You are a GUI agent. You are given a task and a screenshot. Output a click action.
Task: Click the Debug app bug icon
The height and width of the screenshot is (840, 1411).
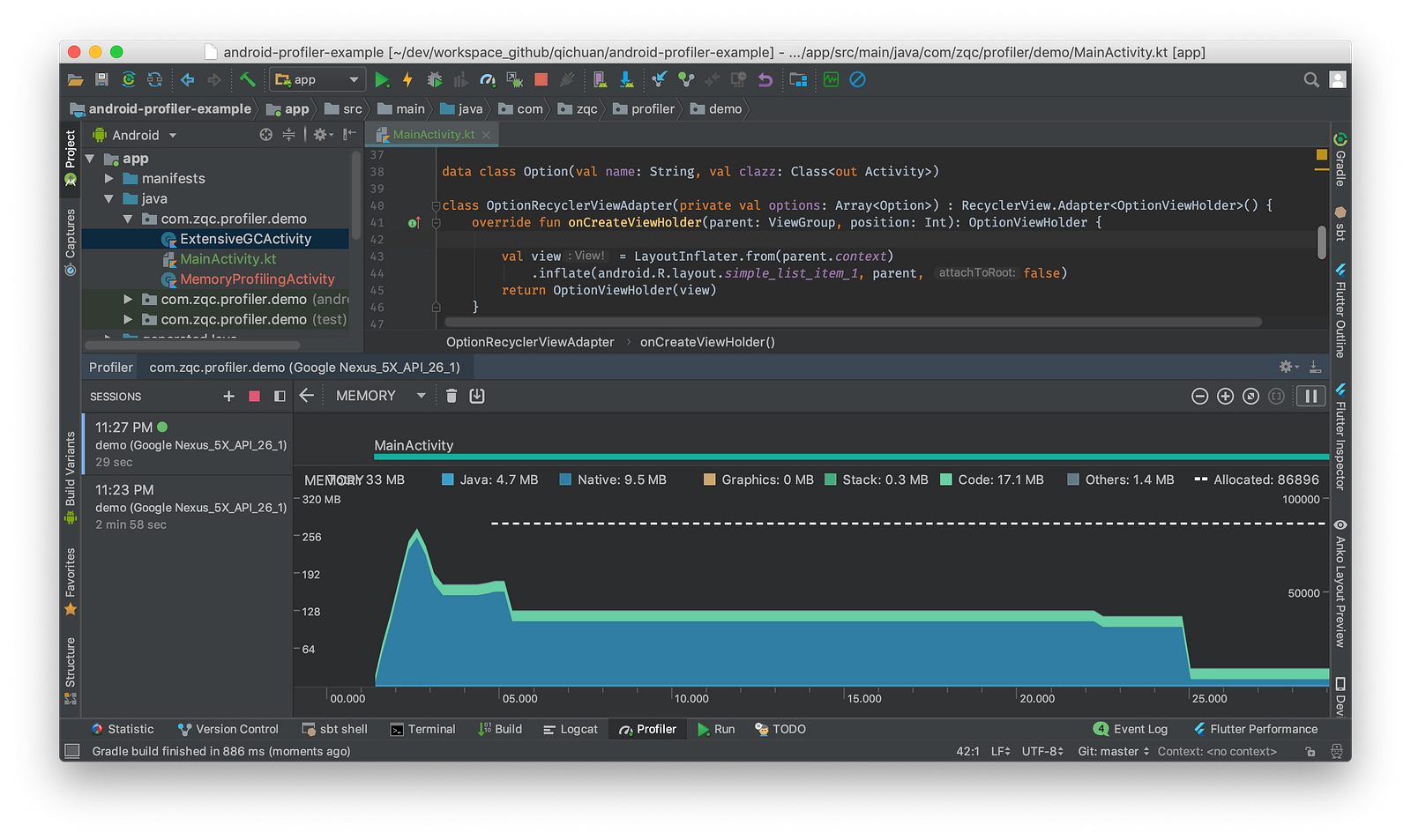434,80
